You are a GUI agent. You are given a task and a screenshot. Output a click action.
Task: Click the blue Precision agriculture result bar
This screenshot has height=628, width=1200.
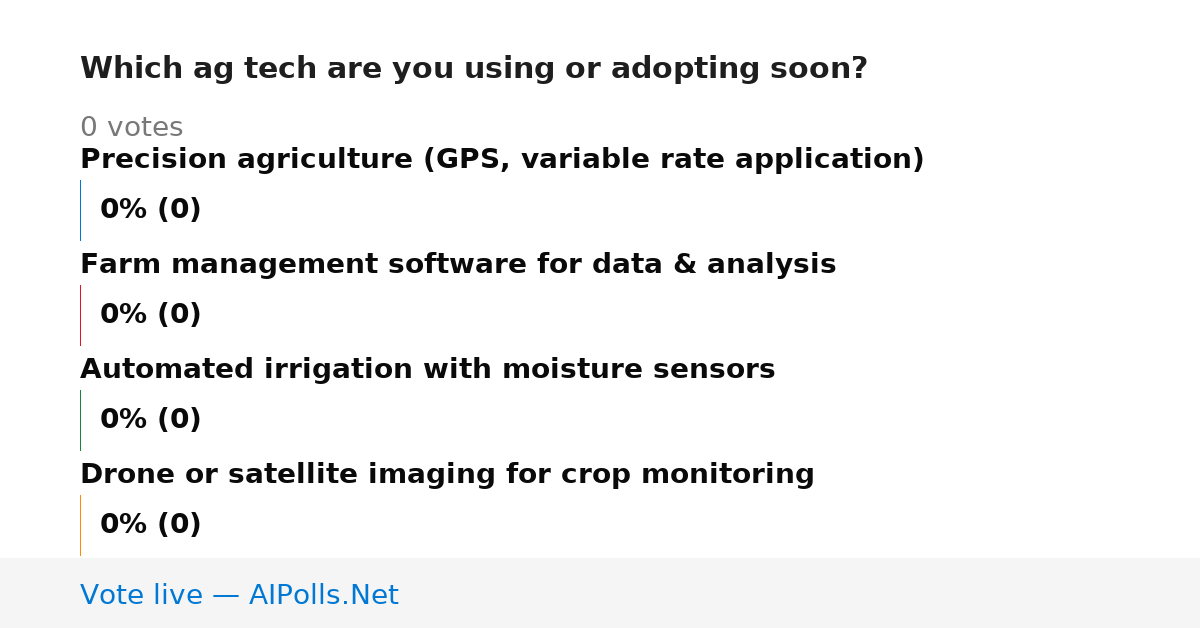(x=80, y=210)
